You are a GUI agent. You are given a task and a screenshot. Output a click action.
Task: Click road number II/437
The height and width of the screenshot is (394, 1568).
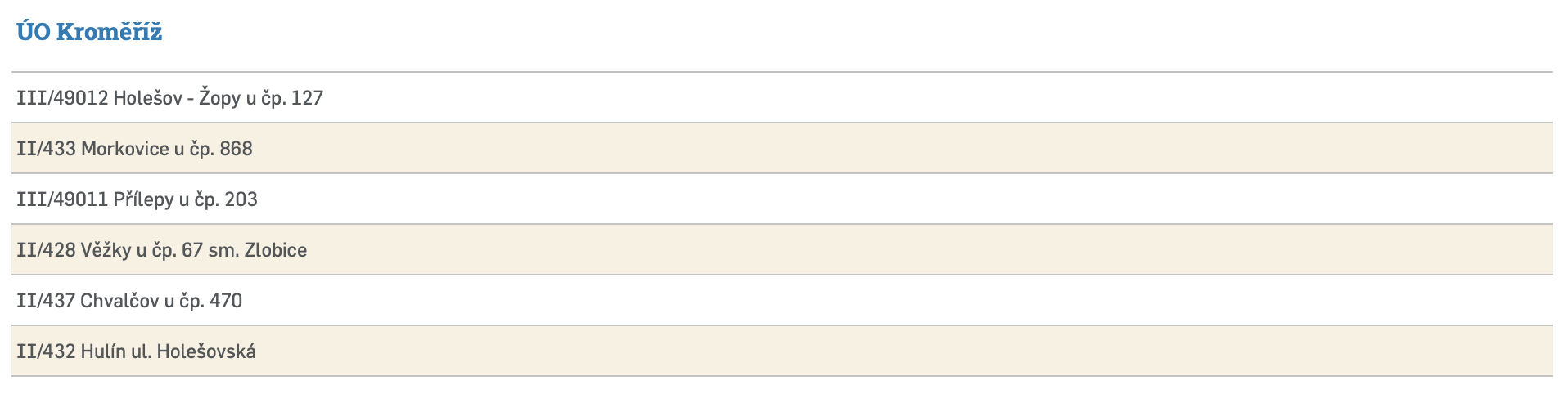(46, 301)
